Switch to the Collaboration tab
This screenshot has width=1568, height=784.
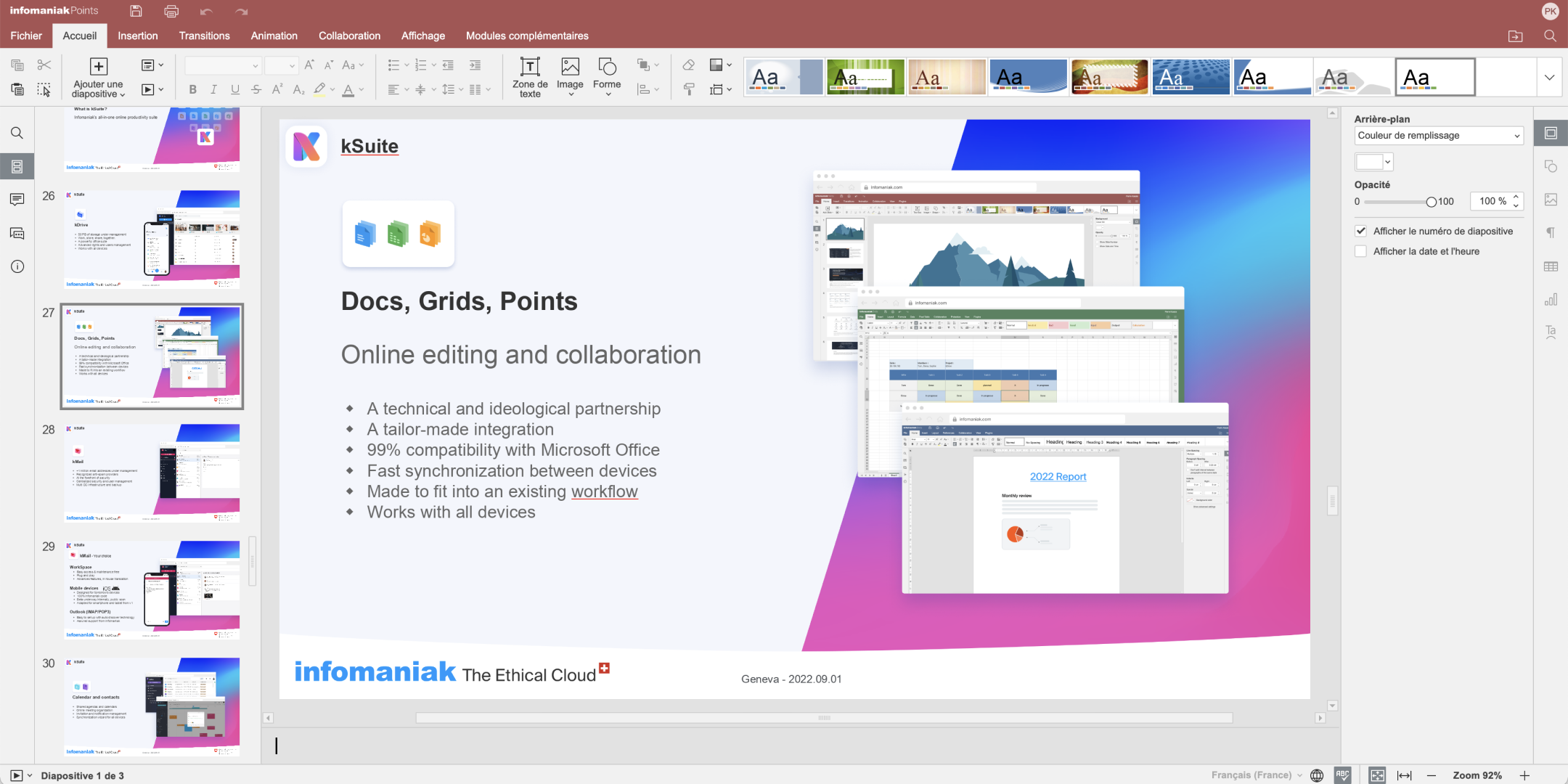click(349, 36)
